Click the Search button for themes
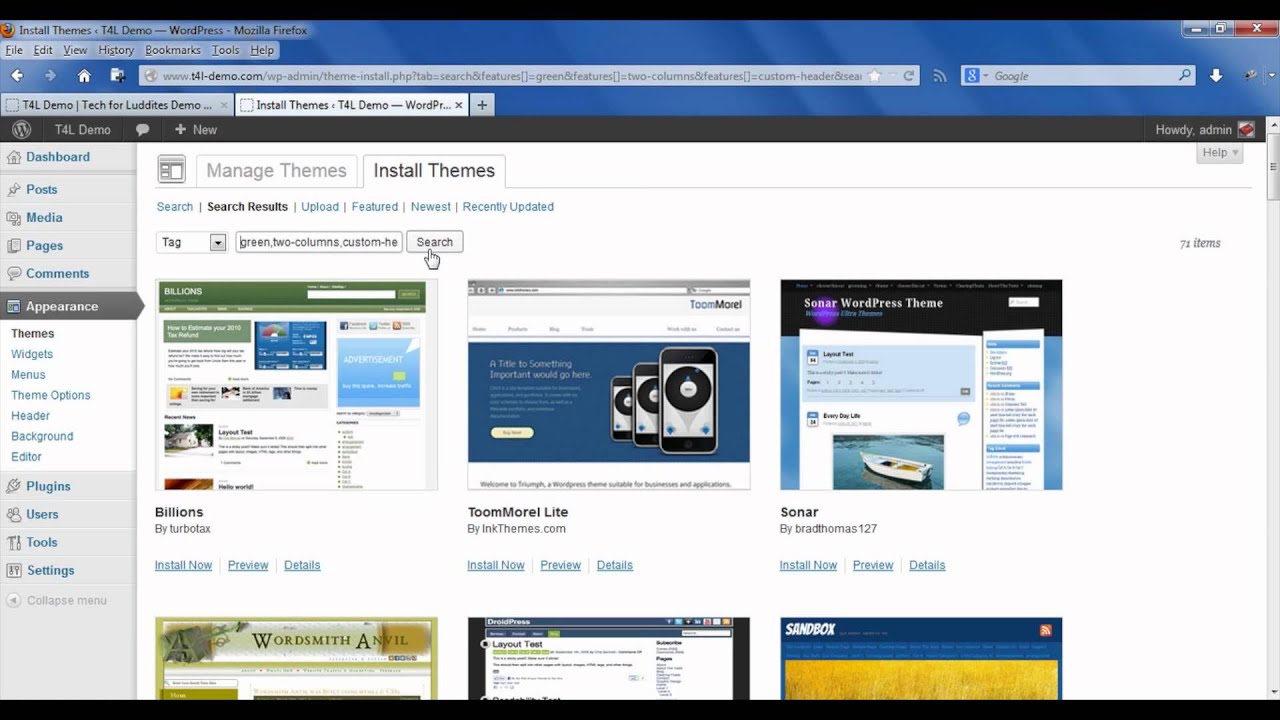This screenshot has height=720, width=1280. [434, 242]
